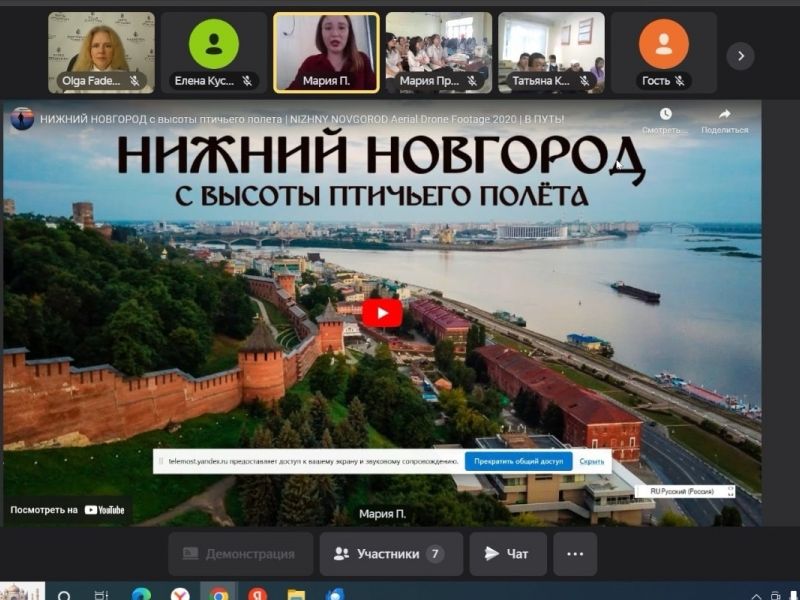This screenshot has width=800, height=600.
Task: Click the YouTube Watch Later clock icon
Action: tap(665, 114)
